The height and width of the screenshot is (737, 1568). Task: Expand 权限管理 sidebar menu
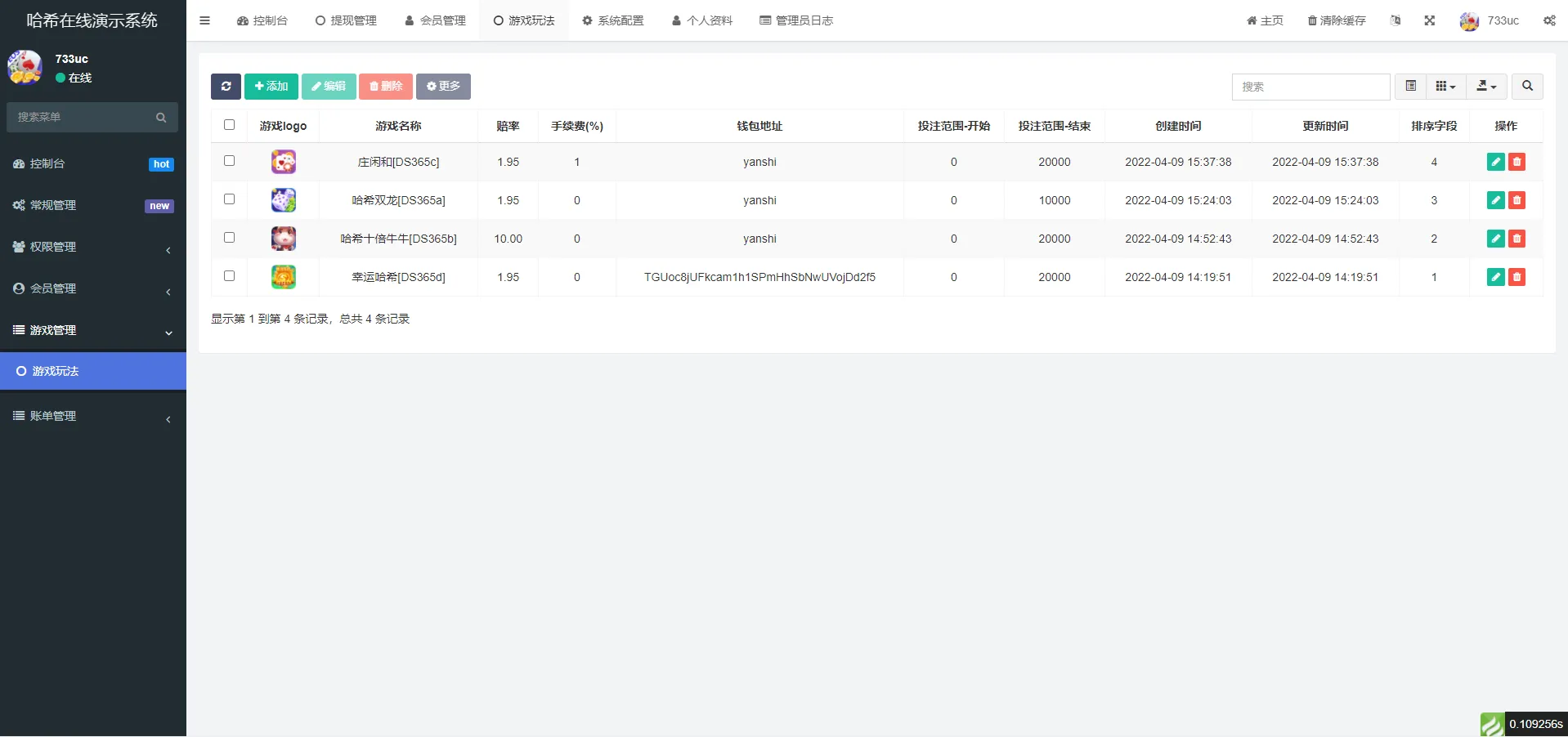point(93,247)
